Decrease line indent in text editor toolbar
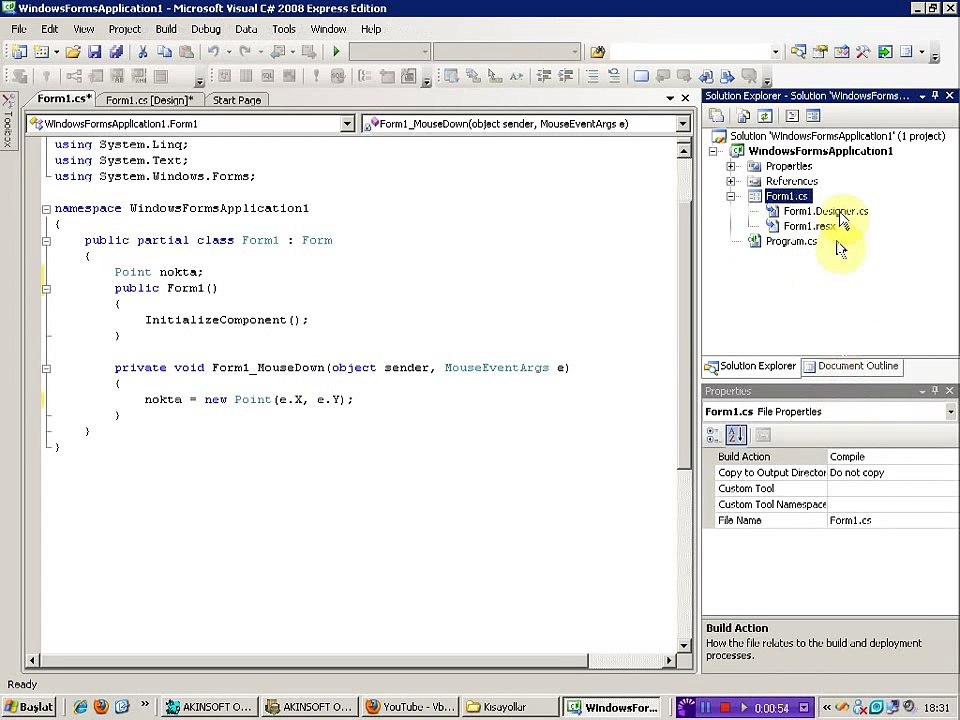Screen dimensions: 960x720 click(x=544, y=76)
